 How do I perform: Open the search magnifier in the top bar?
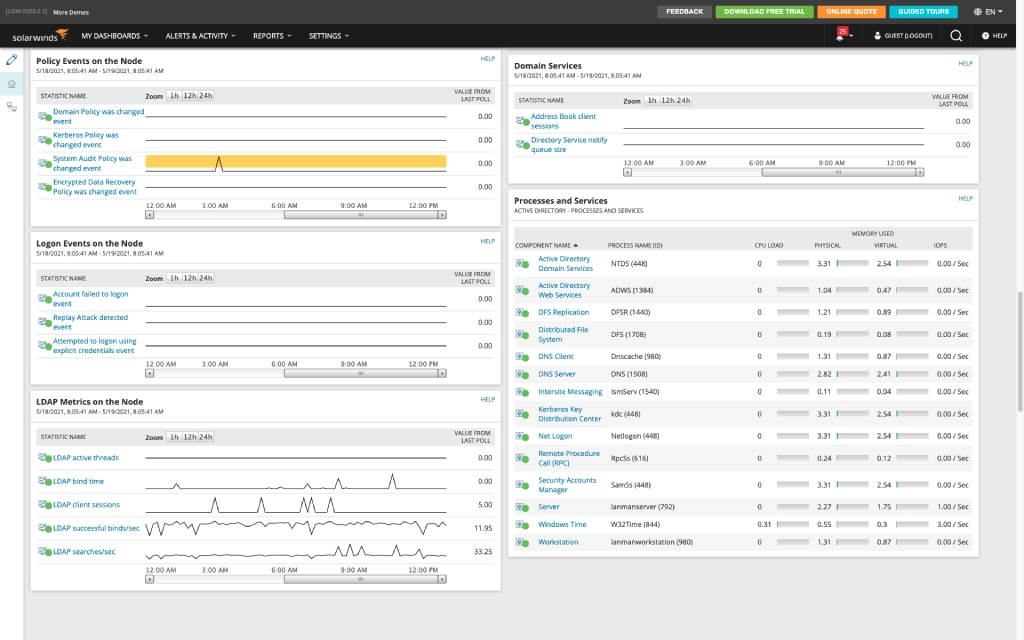click(x=956, y=34)
